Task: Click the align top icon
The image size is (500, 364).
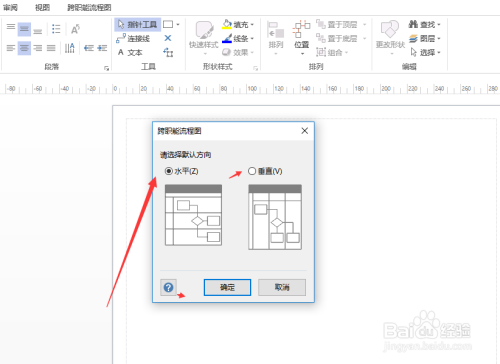Action: click(x=11, y=29)
